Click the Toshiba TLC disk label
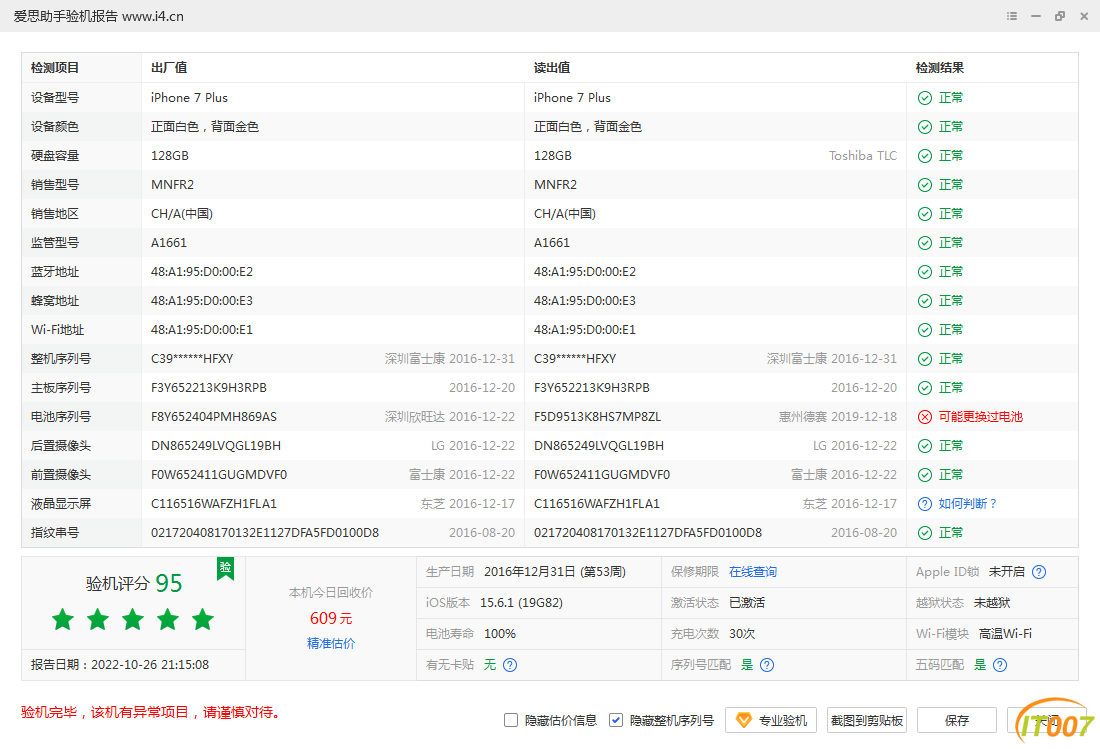1100x749 pixels. coord(863,156)
